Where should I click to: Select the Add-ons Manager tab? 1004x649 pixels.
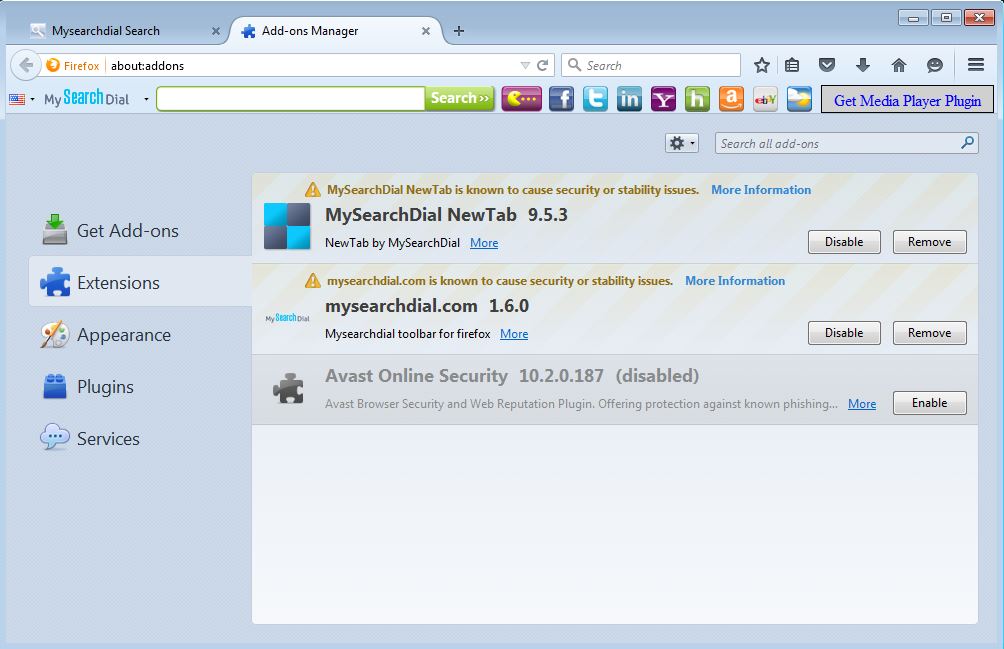[x=336, y=31]
